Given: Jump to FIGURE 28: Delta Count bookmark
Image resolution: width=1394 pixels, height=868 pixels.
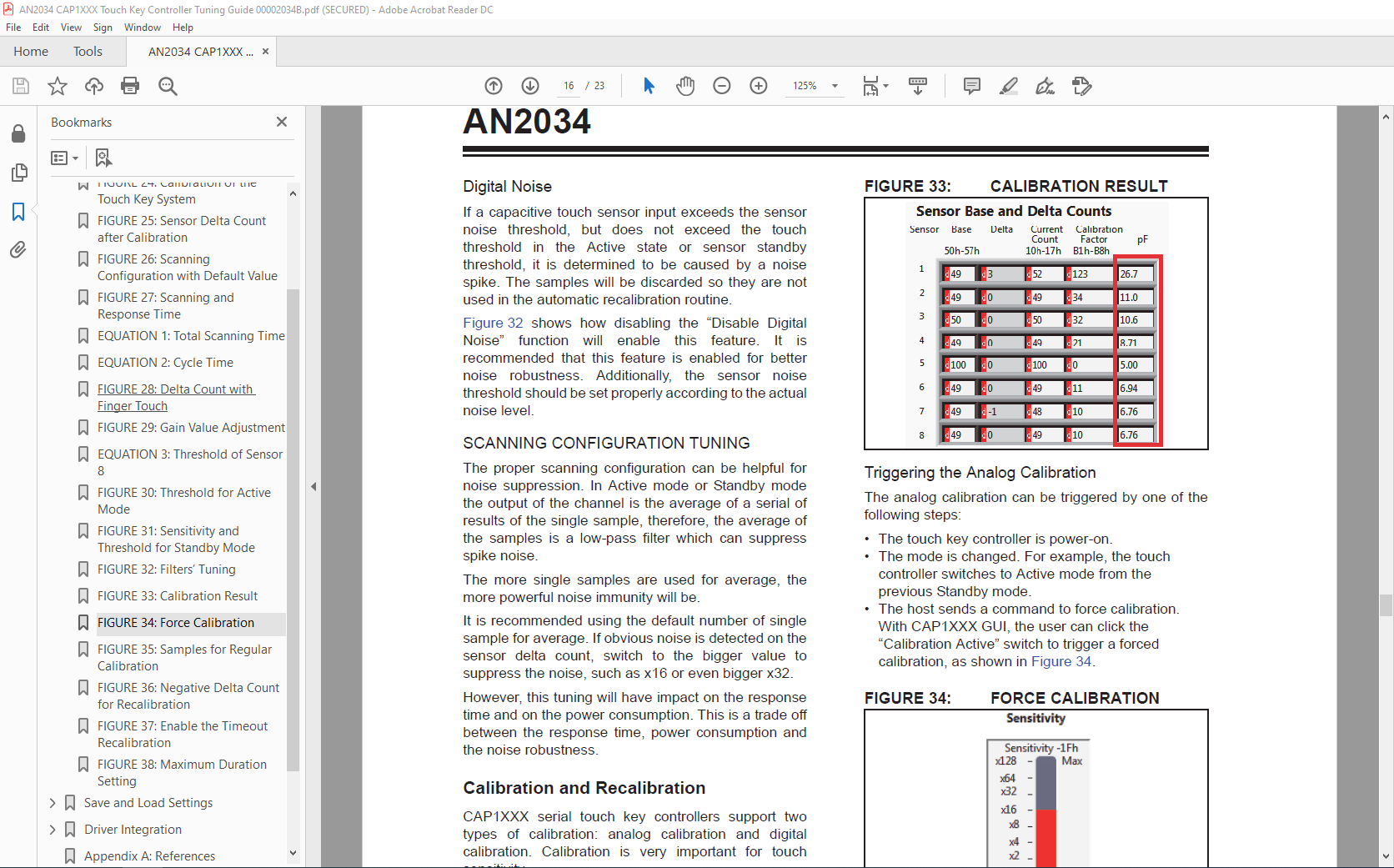Looking at the screenshot, I should pos(176,398).
